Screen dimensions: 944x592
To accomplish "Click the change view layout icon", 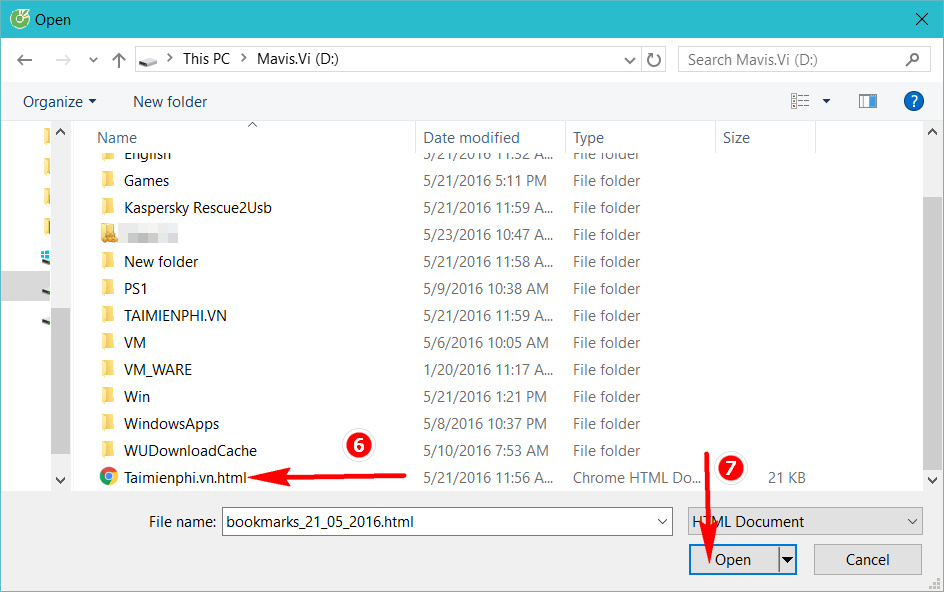I will tap(800, 101).
